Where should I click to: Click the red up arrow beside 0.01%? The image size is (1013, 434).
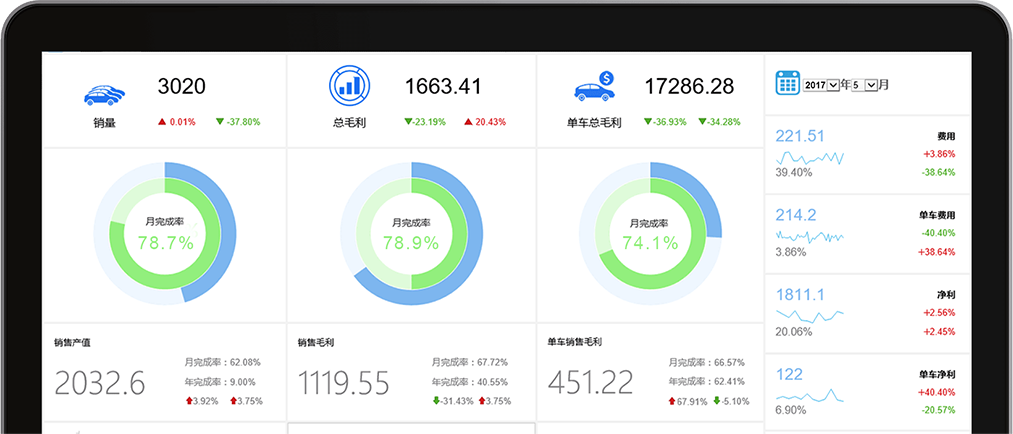tap(161, 122)
